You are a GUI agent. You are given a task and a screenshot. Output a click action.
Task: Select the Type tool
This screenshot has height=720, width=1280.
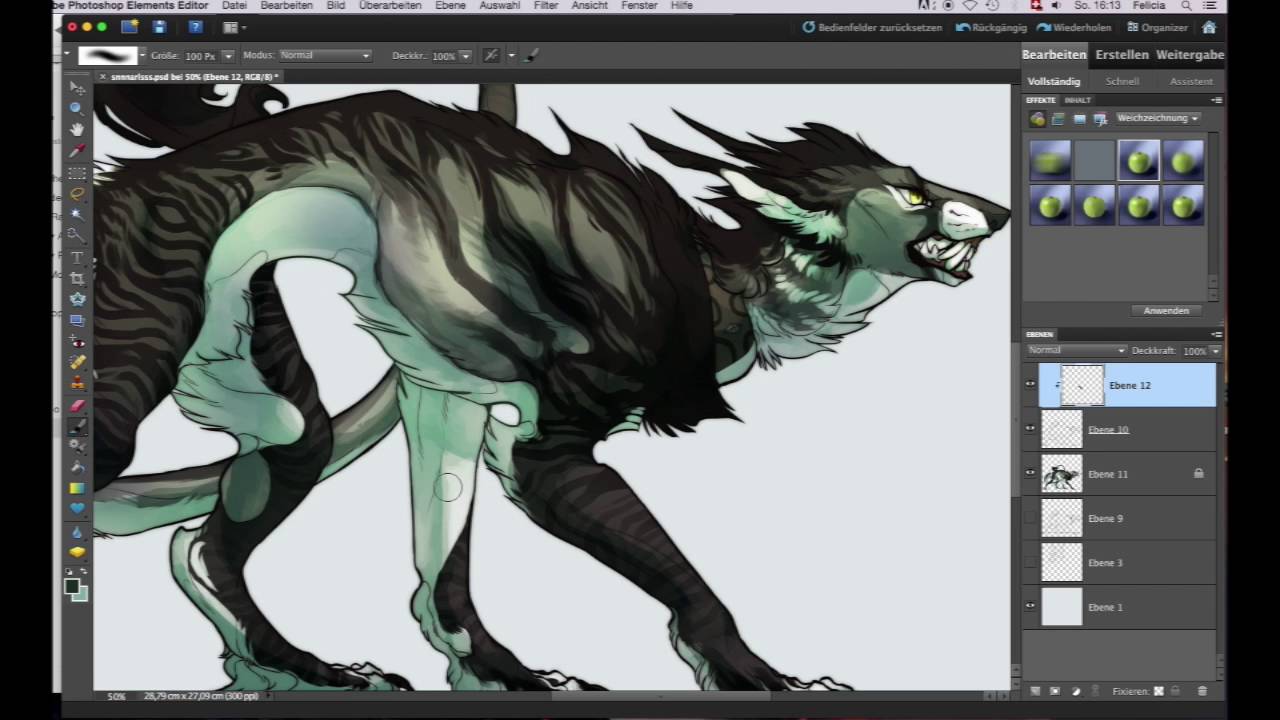pyautogui.click(x=77, y=257)
